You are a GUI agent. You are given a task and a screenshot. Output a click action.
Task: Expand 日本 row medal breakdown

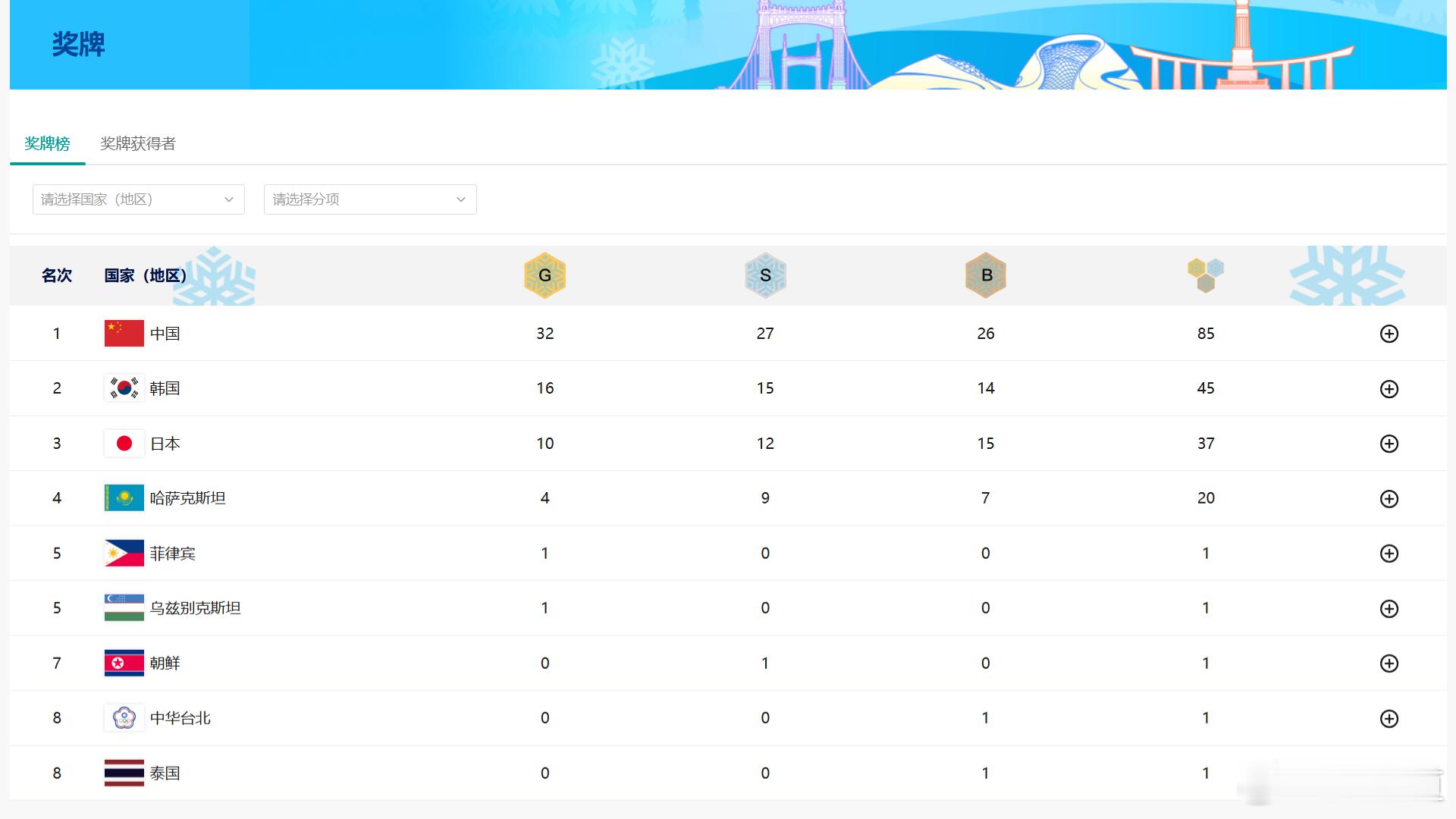point(1389,444)
